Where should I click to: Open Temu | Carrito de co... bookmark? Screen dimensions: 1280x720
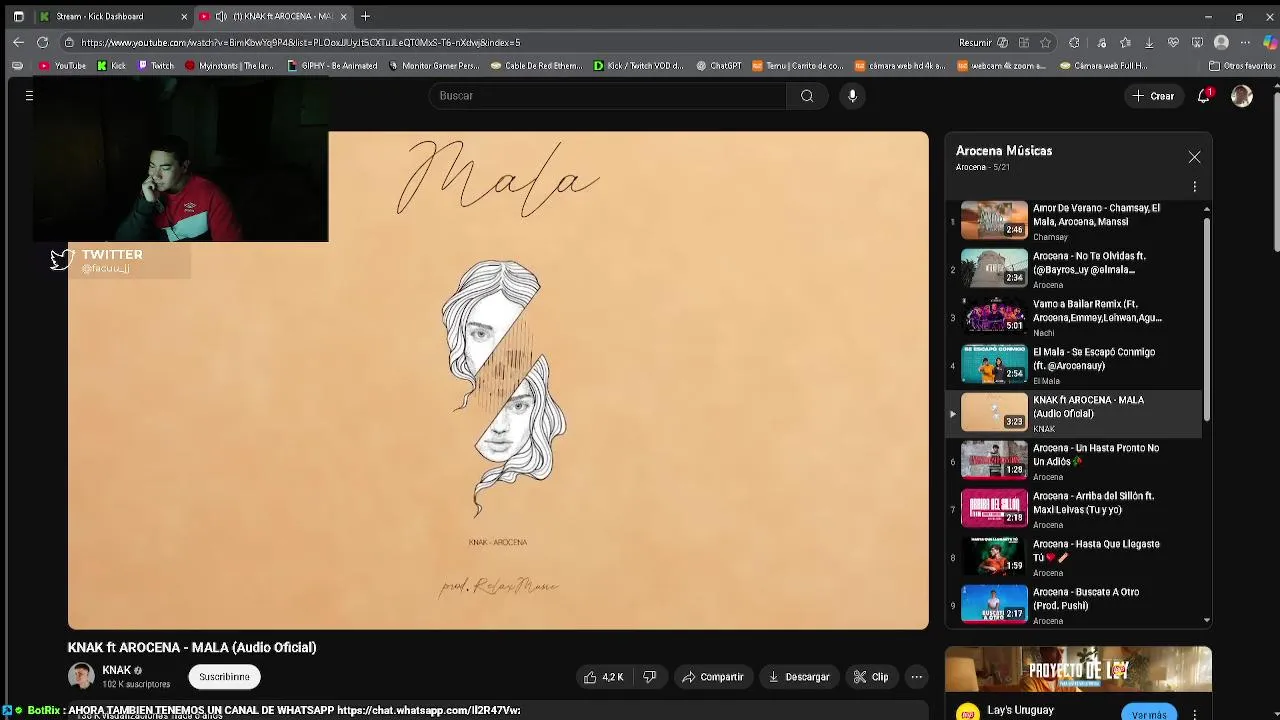pyautogui.click(x=798, y=66)
